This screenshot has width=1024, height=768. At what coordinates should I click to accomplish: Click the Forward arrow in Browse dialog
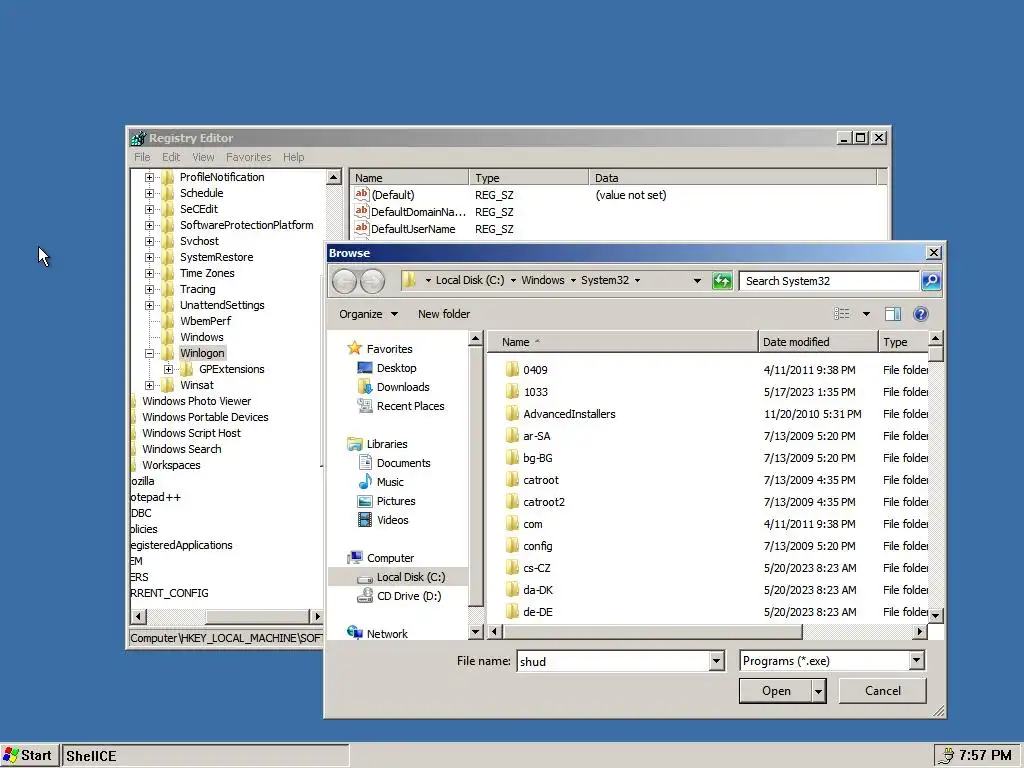372,281
